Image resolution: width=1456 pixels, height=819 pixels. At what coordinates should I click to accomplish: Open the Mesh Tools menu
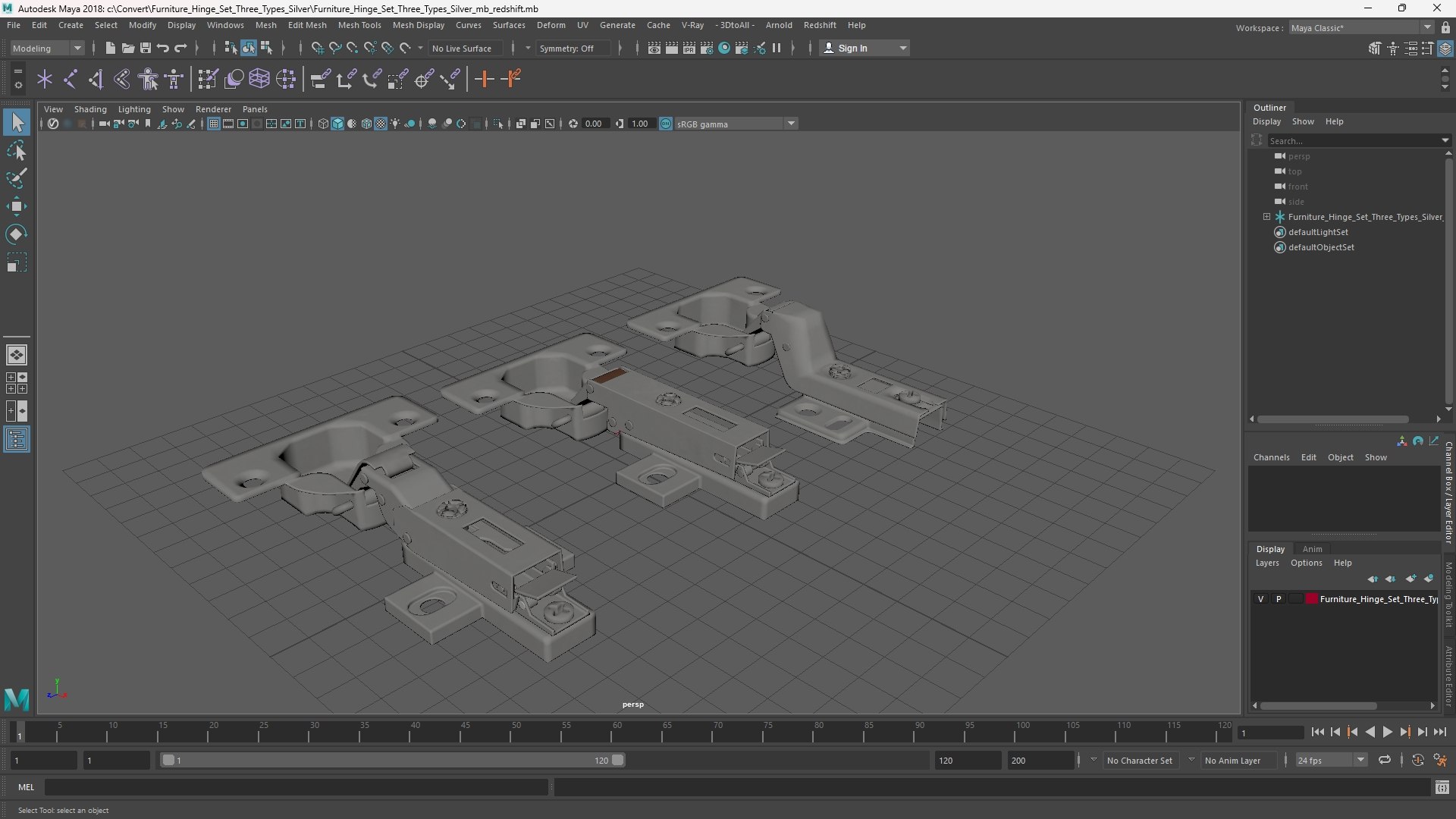coord(359,25)
